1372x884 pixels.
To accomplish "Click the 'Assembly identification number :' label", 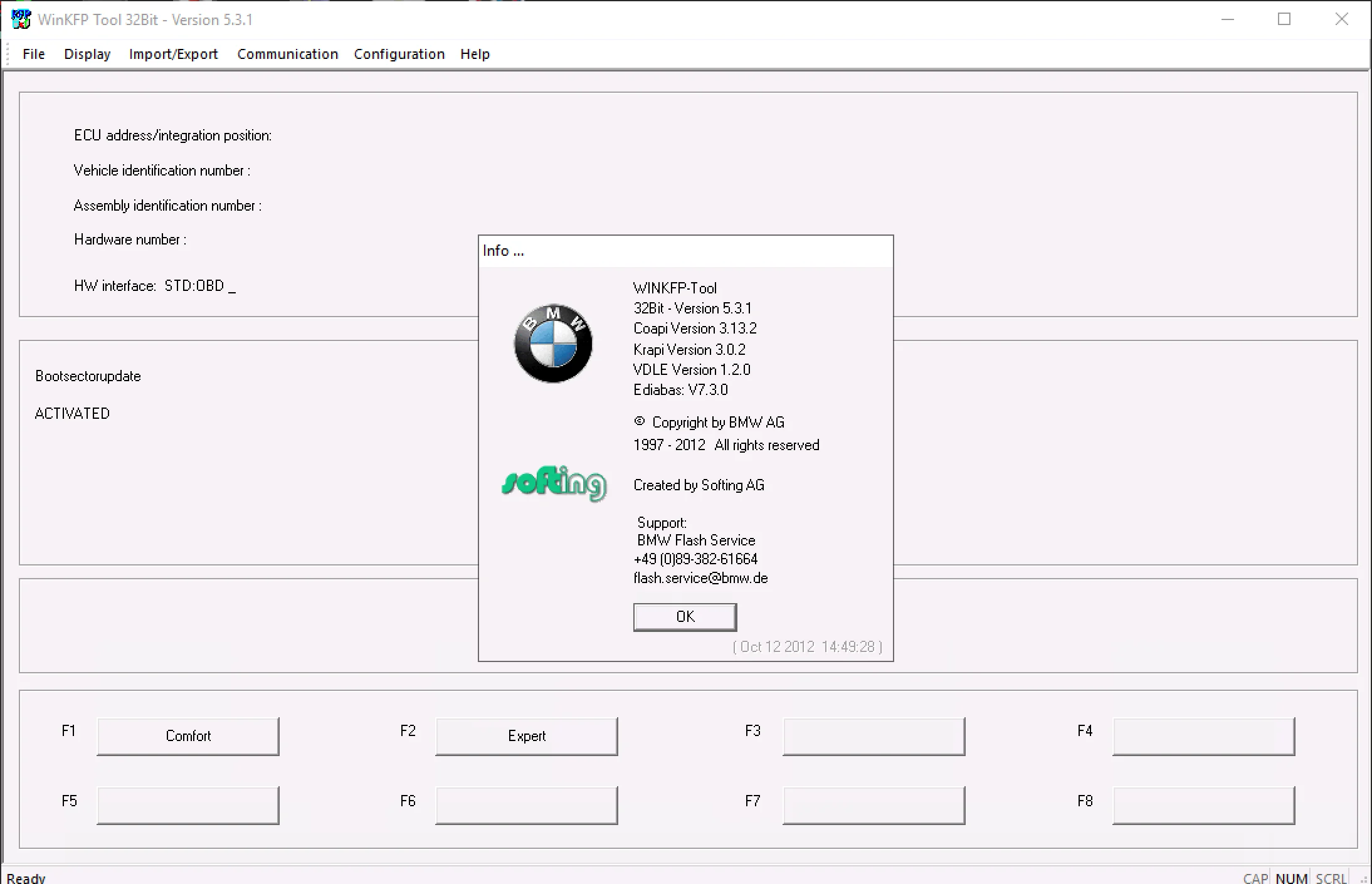I will (167, 206).
